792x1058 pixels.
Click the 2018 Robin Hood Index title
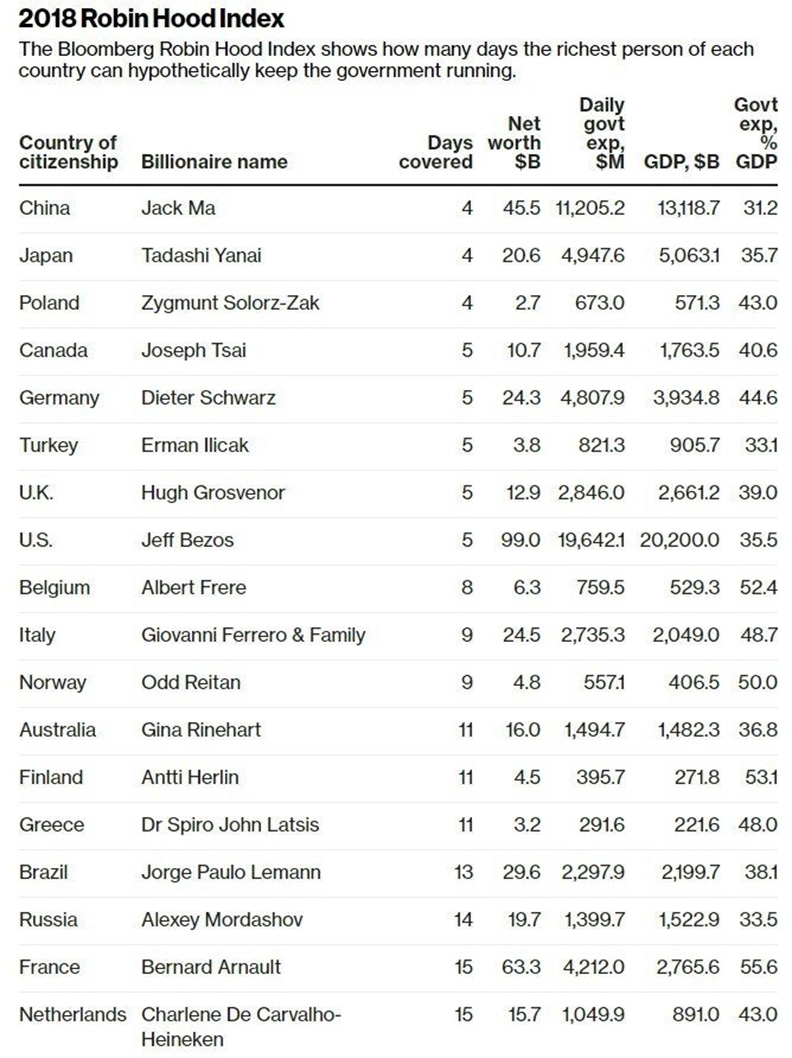click(151, 18)
